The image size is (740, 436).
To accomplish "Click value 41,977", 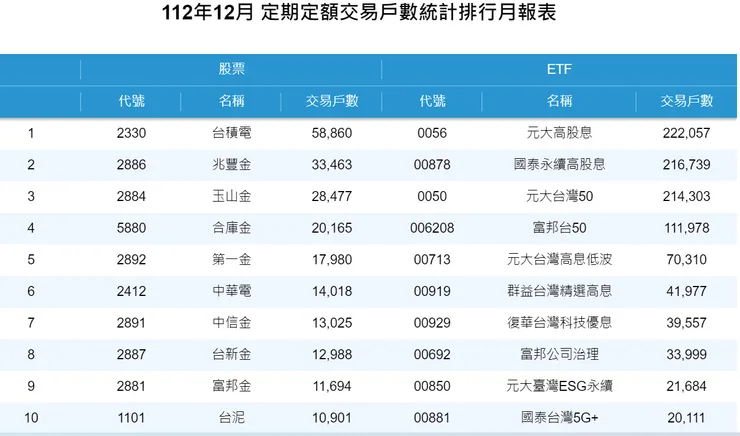I will [x=686, y=291].
